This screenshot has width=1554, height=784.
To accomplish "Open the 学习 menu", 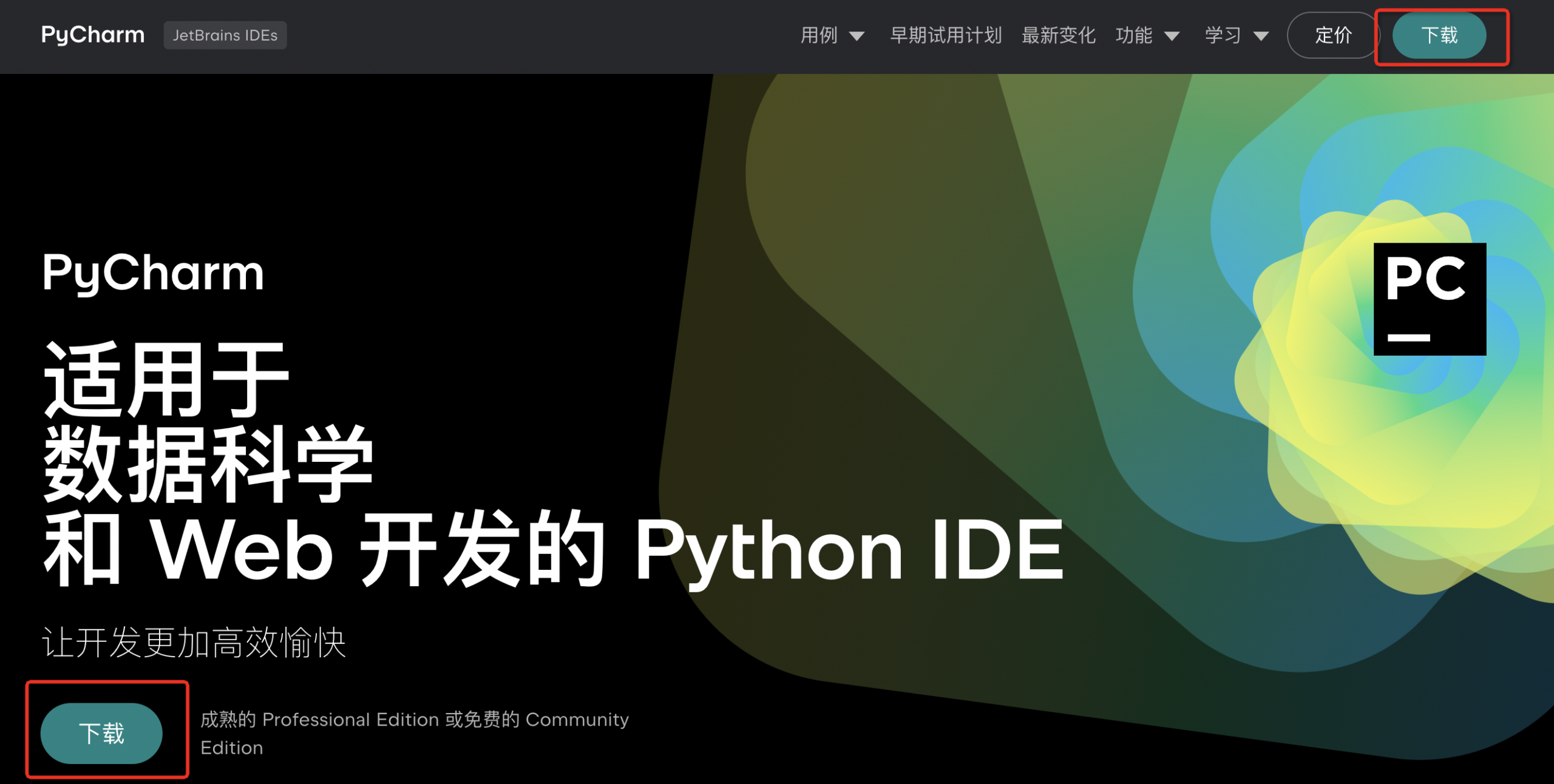I will (1223, 35).
